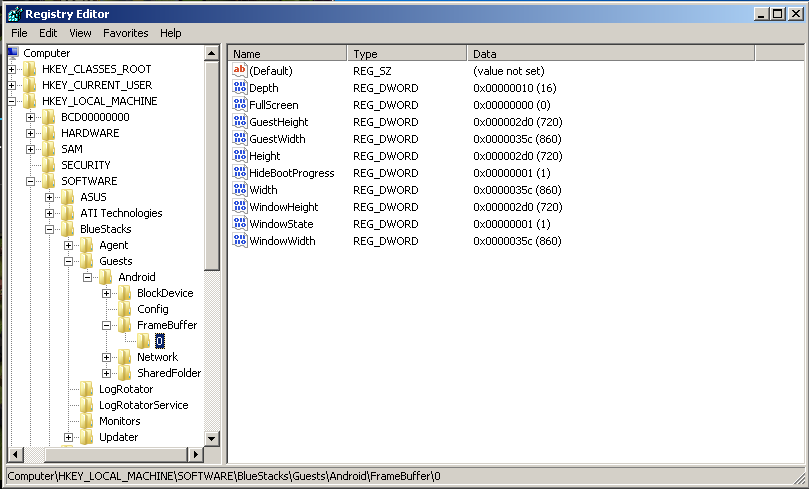Screen dimensions: 809x489
Task: Collapse the HKEY_LOCAL_MACHINE node
Action: coord(11,101)
